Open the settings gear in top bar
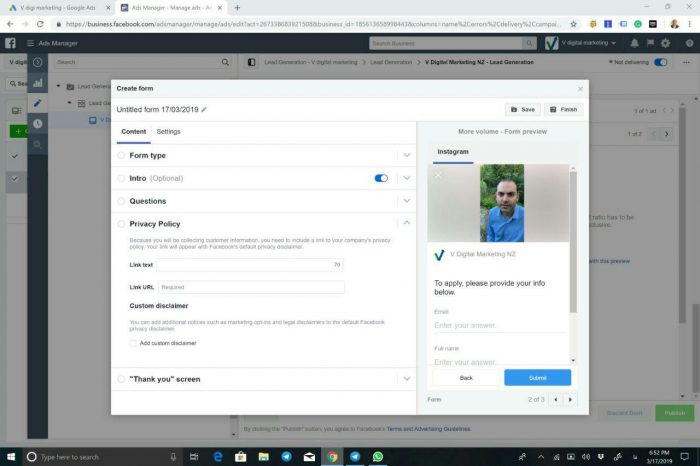The image size is (700, 466). pyautogui.click(x=665, y=43)
